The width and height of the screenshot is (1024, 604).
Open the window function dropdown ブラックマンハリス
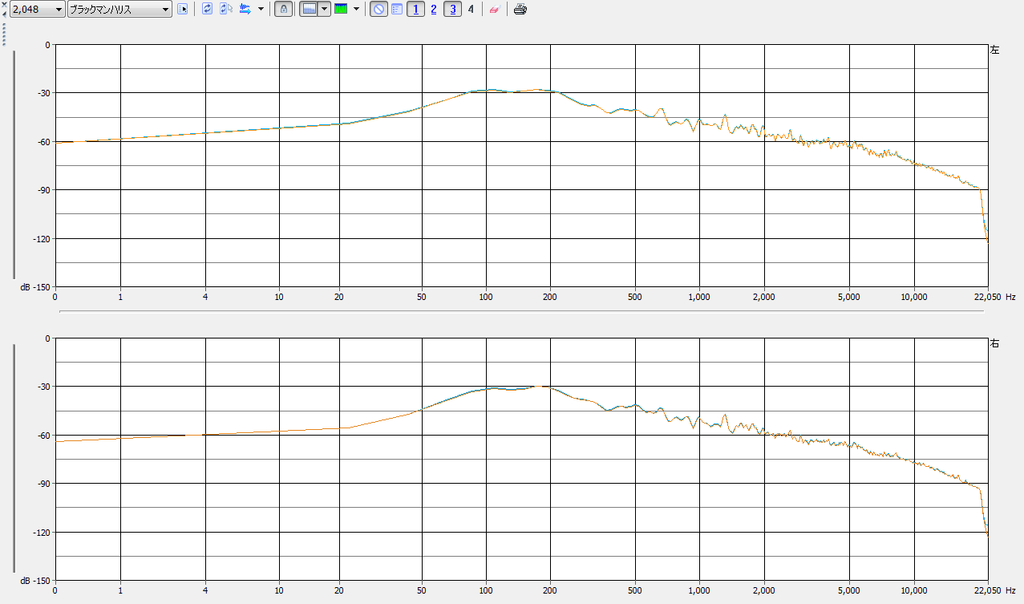tap(120, 9)
